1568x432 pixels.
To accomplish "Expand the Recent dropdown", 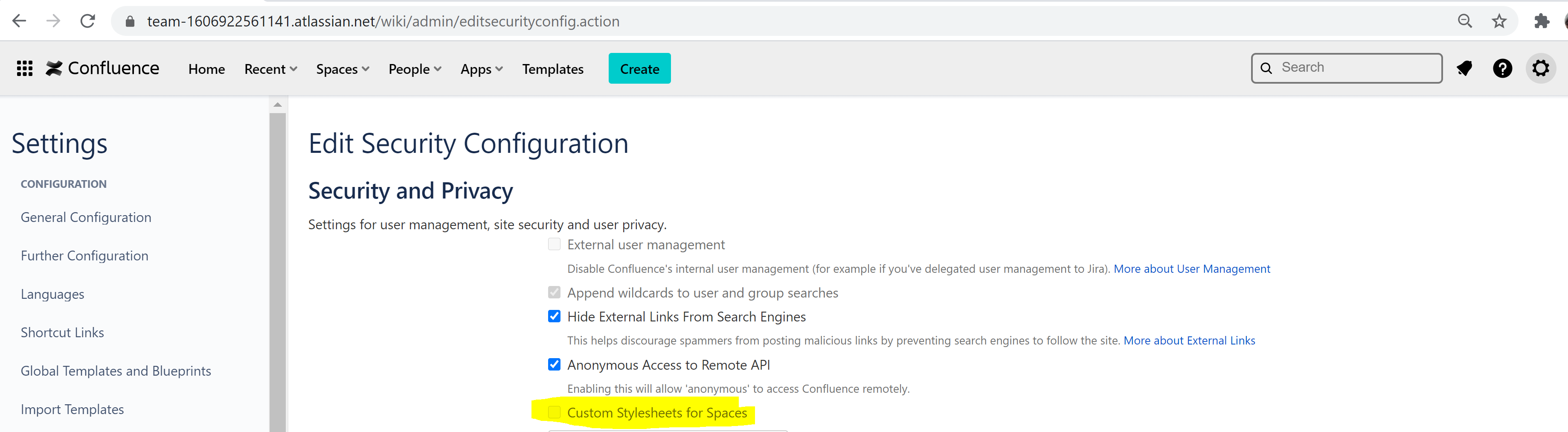I will pos(270,69).
